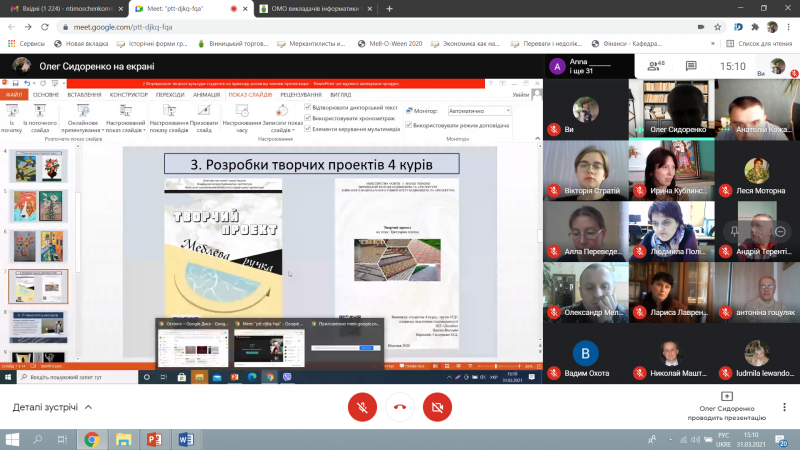Toggle Елементи керування мультимедіа checkbox

coord(308,129)
